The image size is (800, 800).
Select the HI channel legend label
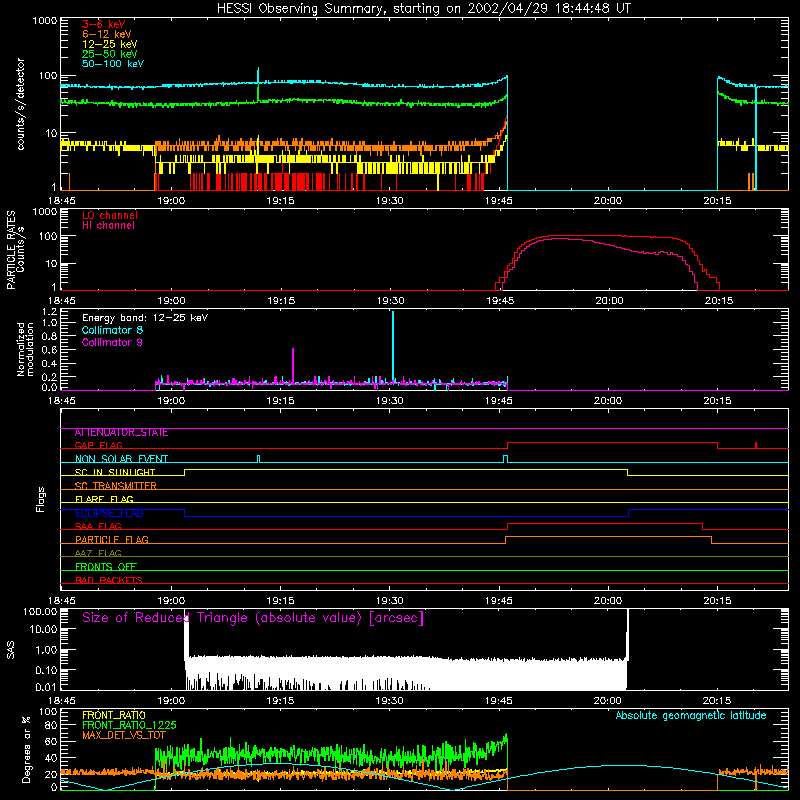pos(108,226)
